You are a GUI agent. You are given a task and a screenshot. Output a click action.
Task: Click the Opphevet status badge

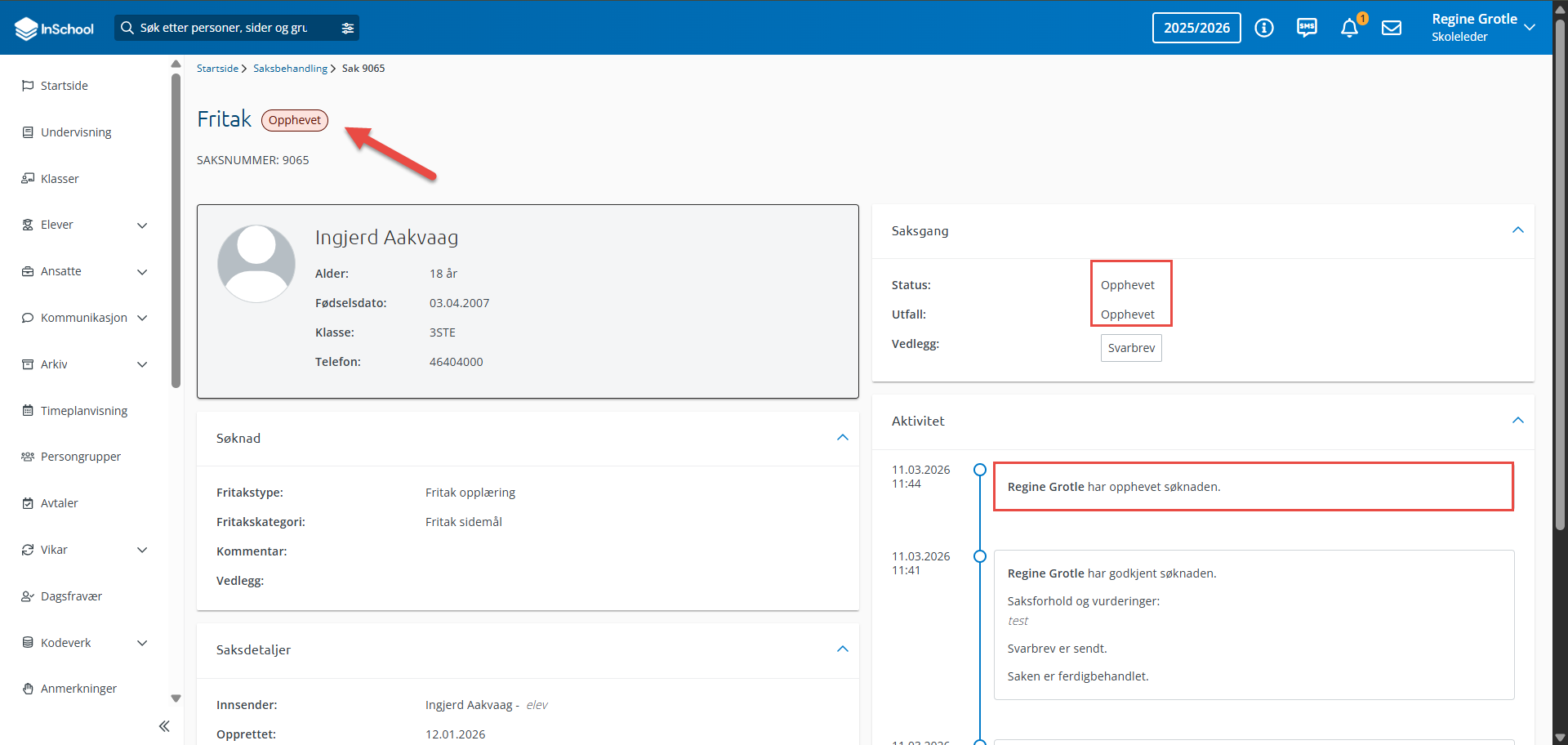tap(295, 120)
